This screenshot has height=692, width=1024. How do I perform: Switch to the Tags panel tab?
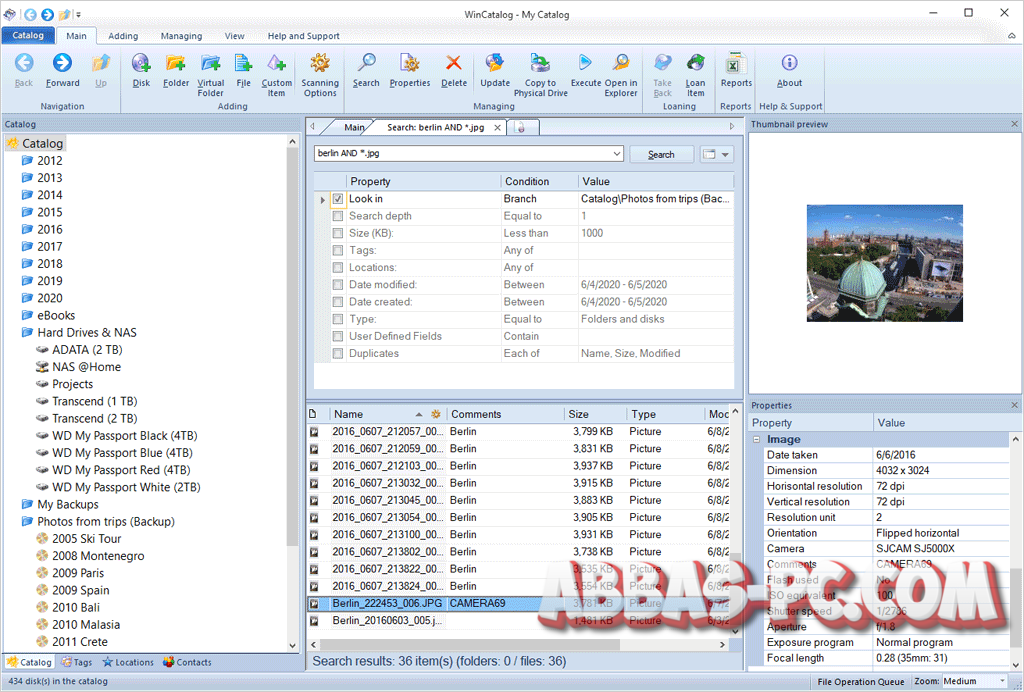[x=76, y=662]
